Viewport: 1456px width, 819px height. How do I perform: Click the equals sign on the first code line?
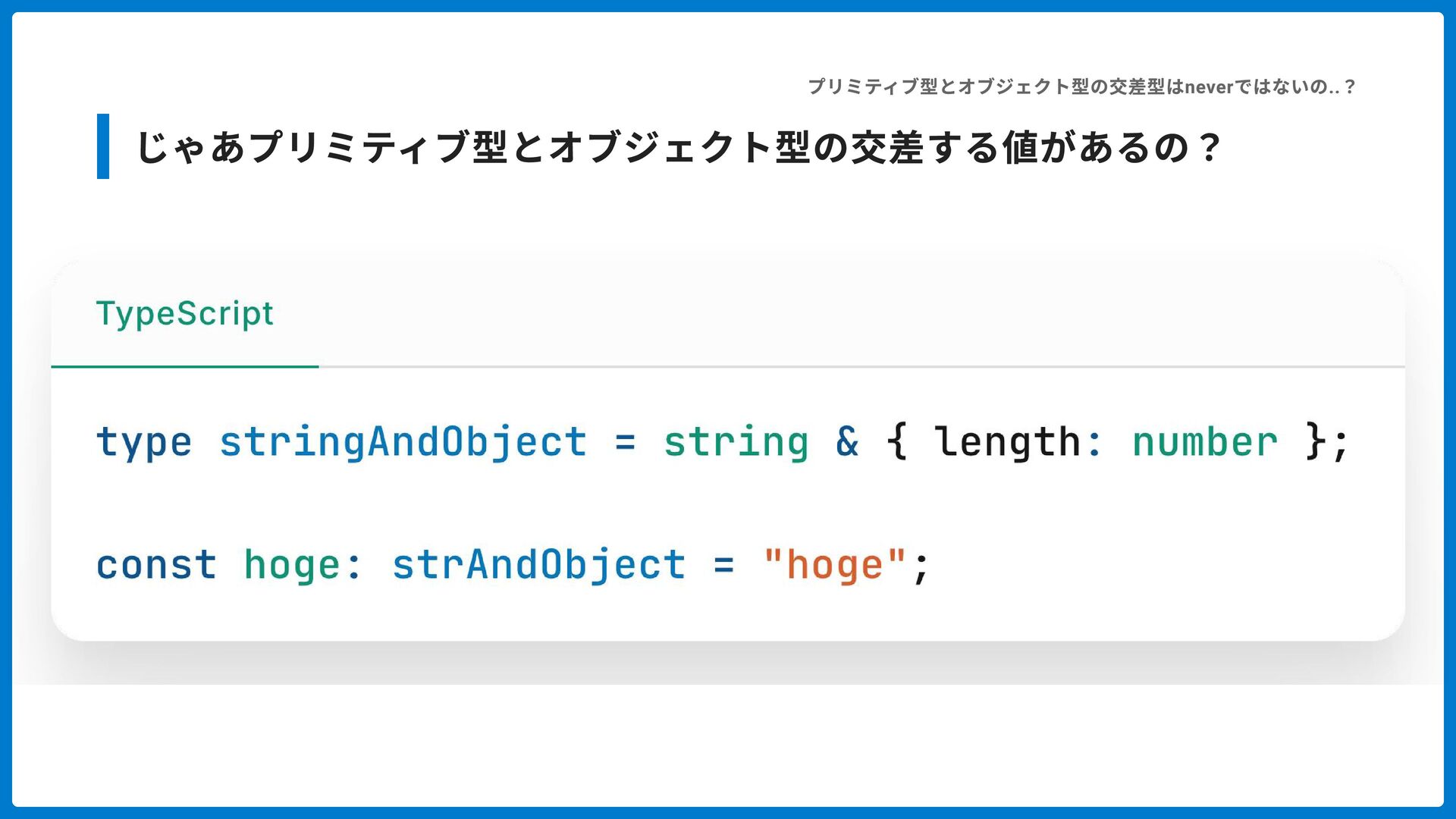click(x=625, y=442)
